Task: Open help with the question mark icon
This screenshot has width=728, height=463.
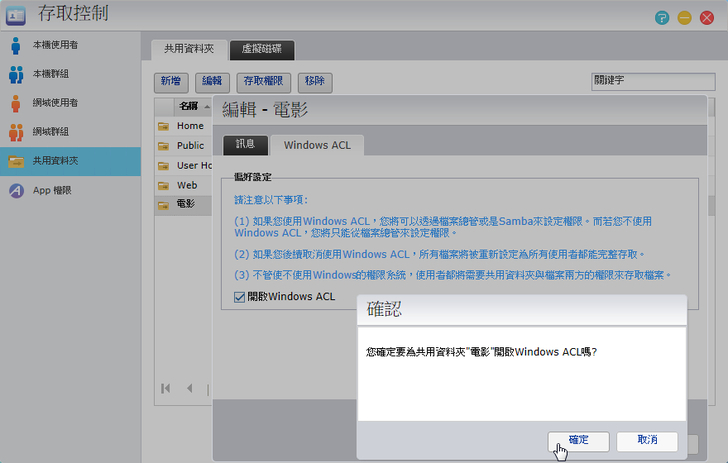Action: click(662, 18)
